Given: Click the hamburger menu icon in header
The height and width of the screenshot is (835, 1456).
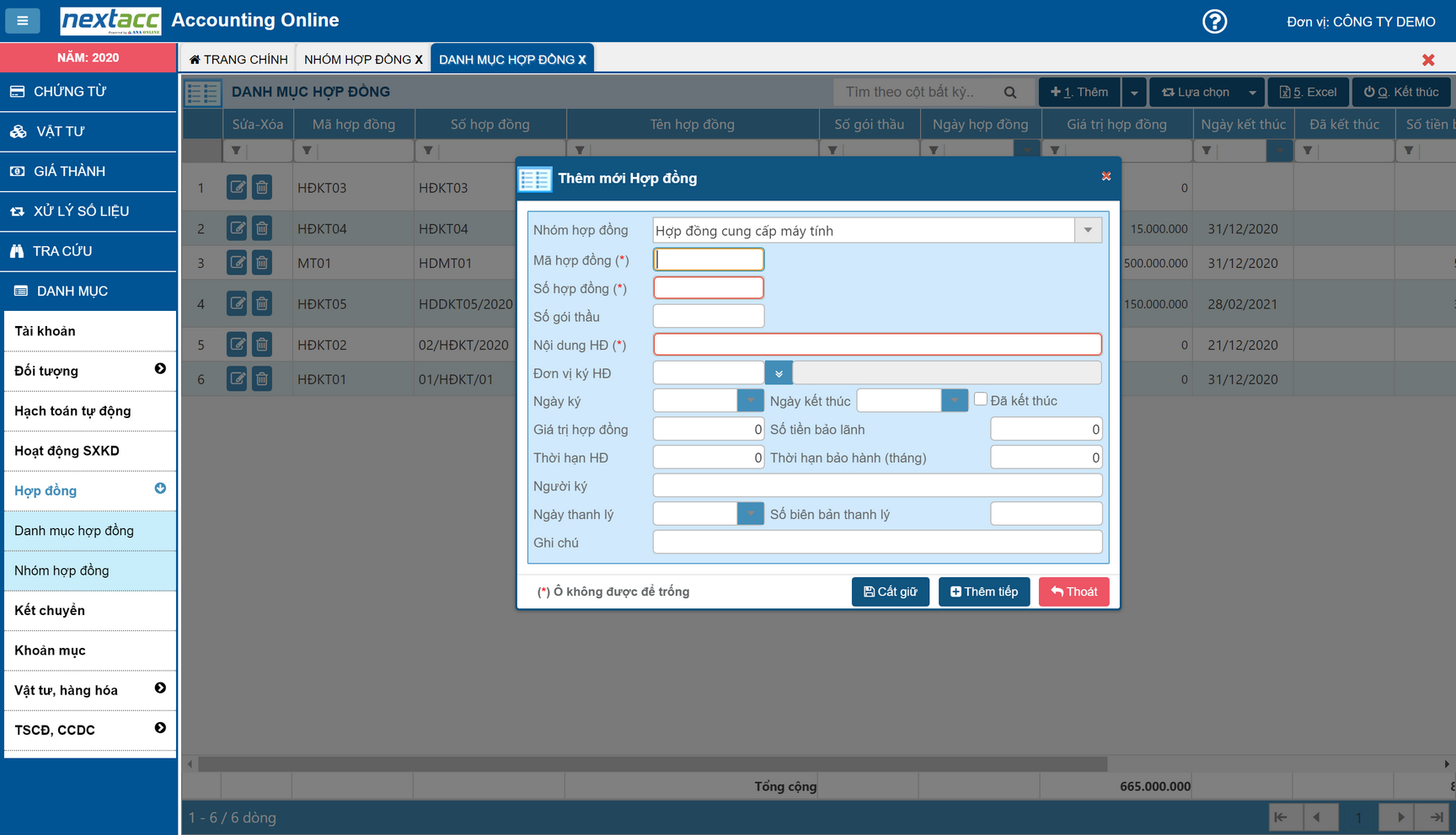Looking at the screenshot, I should (23, 20).
